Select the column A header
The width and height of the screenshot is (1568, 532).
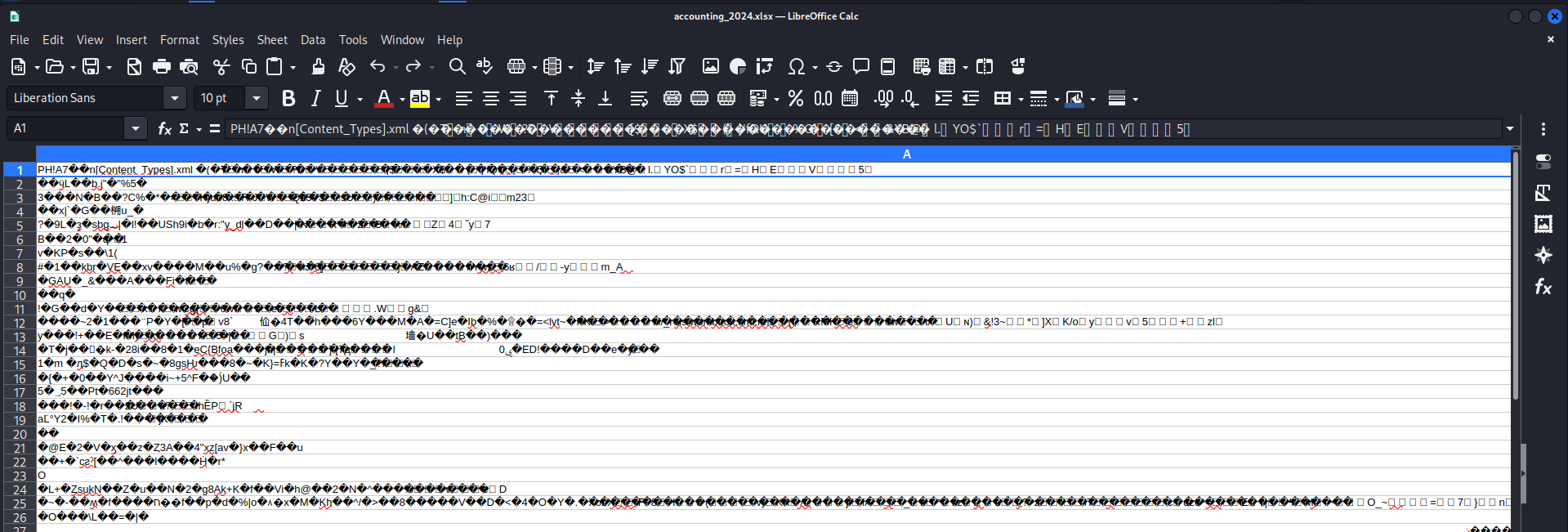tap(906, 154)
